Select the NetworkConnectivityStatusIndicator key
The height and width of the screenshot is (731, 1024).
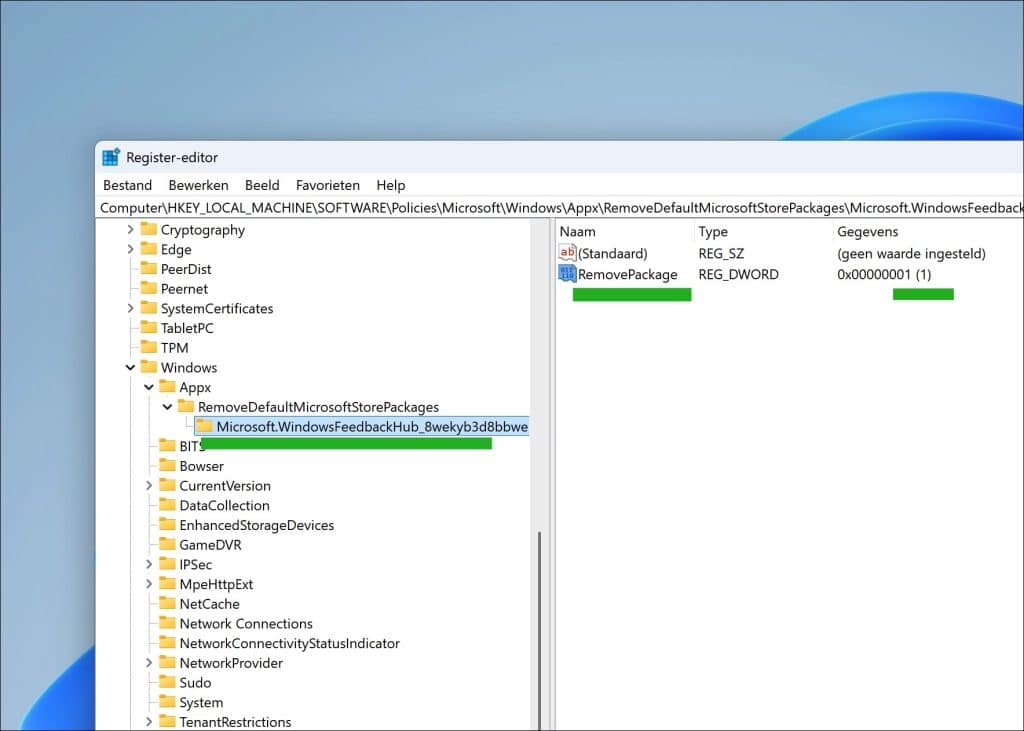click(289, 643)
